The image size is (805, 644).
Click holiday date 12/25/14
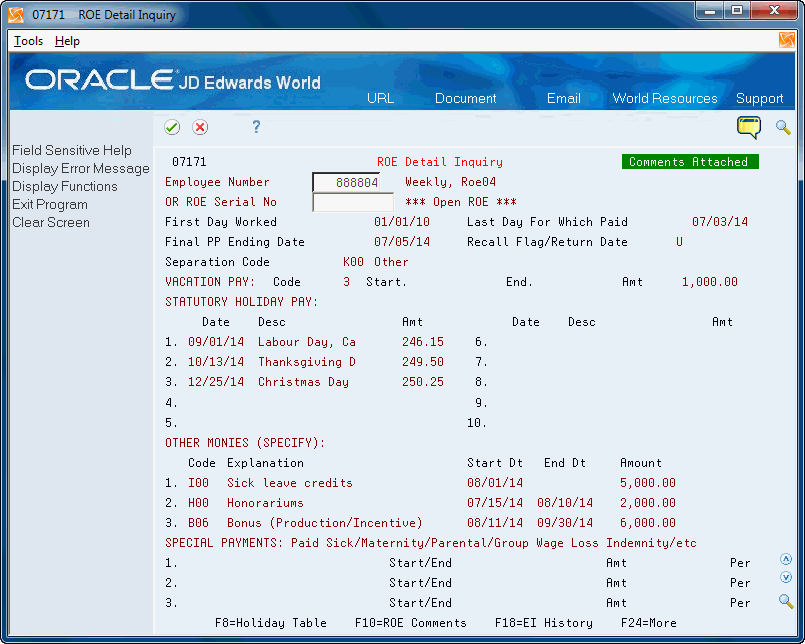(x=216, y=382)
